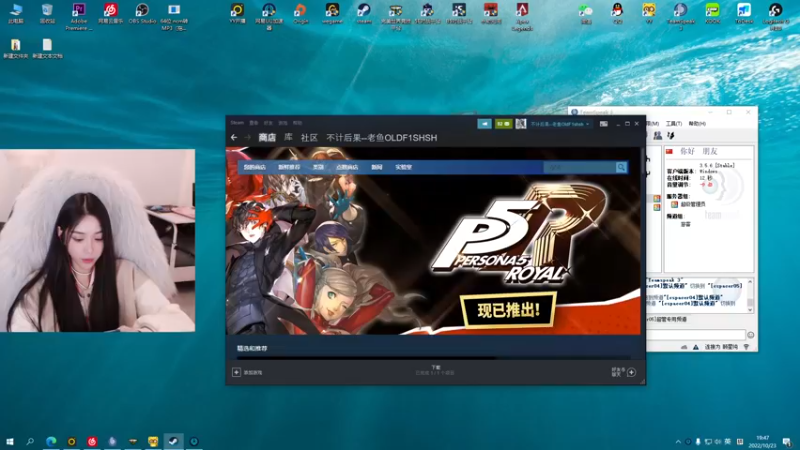Open the wegame desktop shortcut

click(x=332, y=14)
